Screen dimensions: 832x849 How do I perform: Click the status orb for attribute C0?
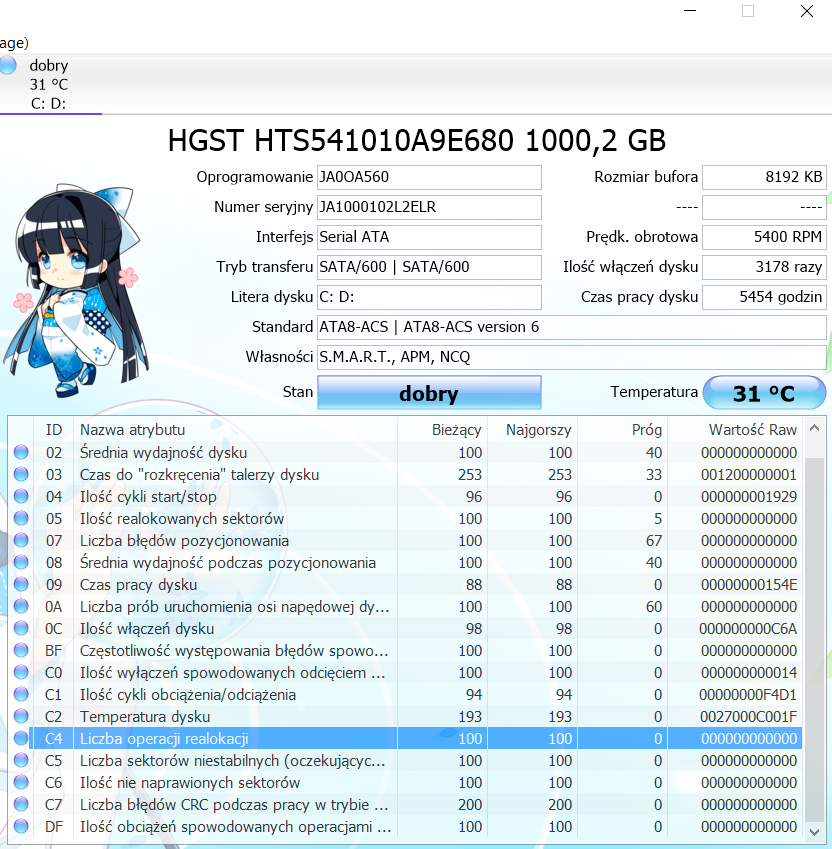21,672
